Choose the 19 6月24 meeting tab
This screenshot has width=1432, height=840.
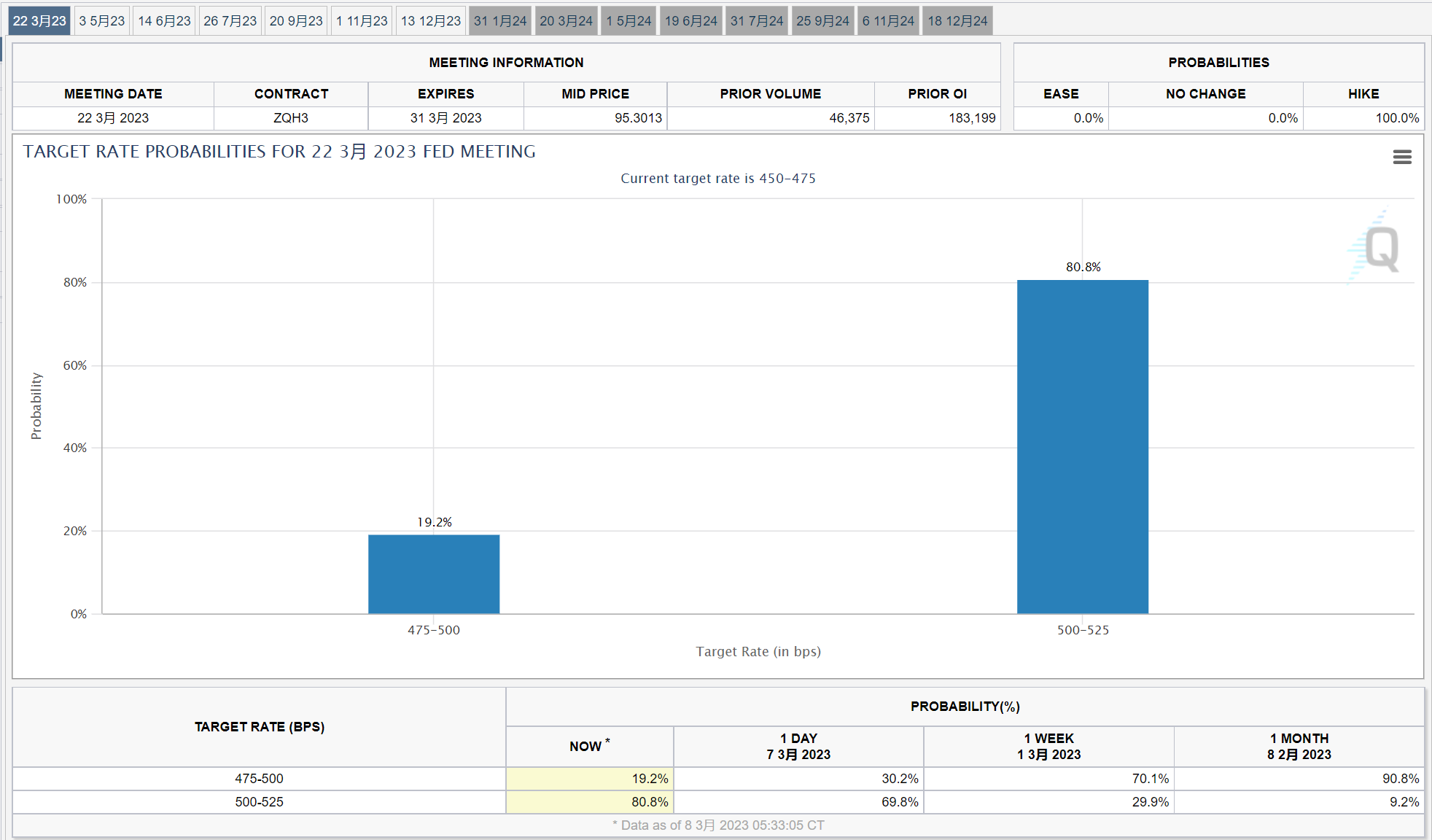pos(690,20)
